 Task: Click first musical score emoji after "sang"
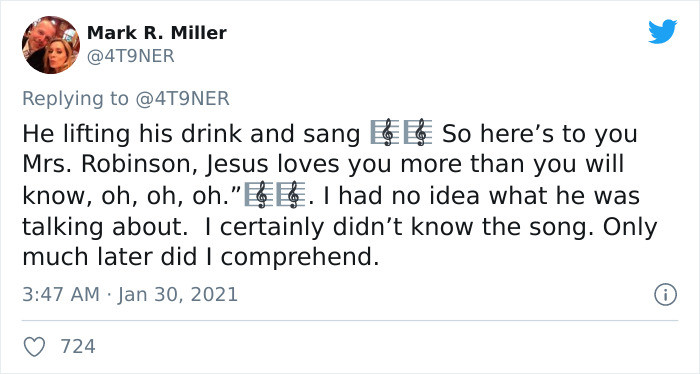pyautogui.click(x=385, y=133)
